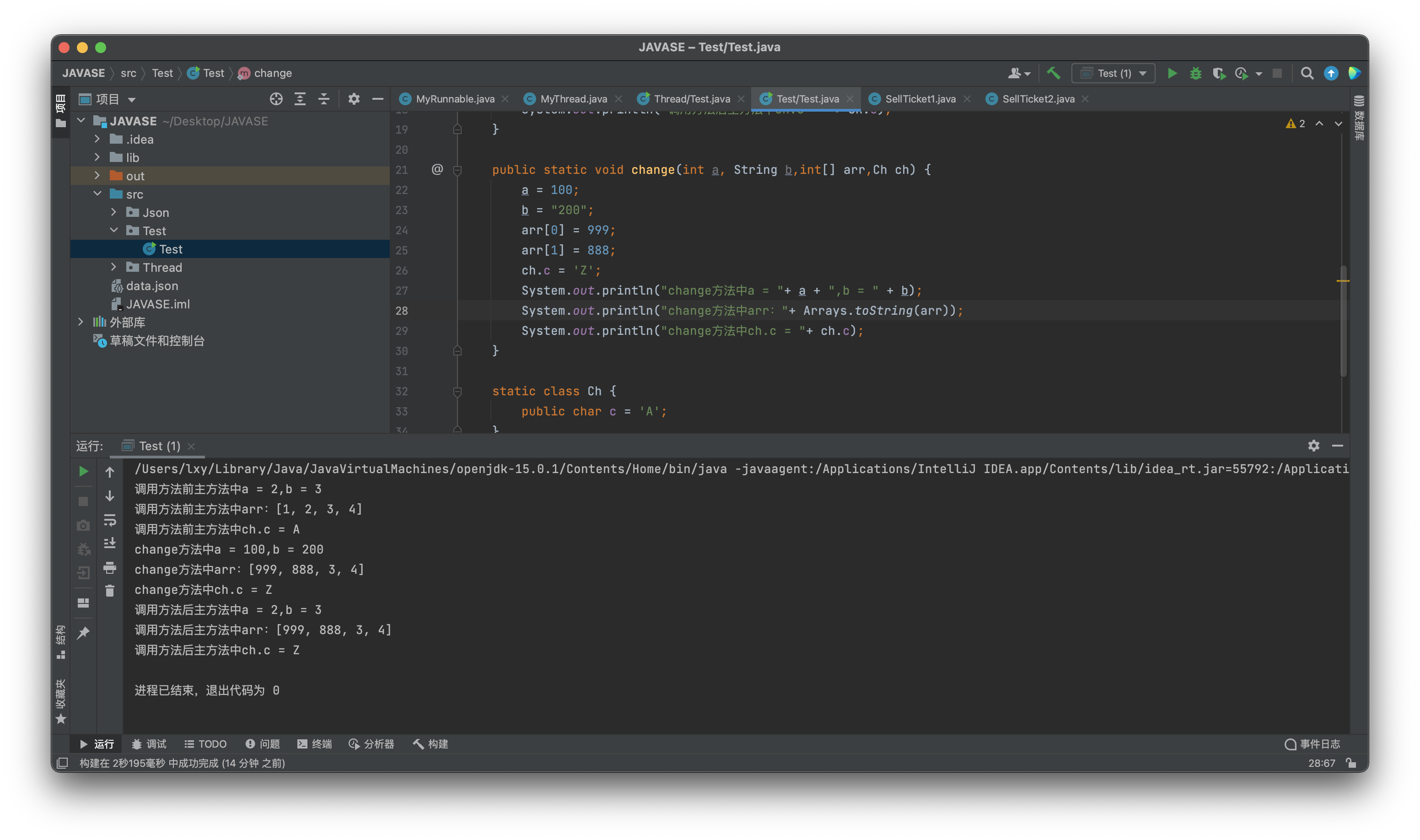Viewport: 1420px width, 840px height.
Task: Open the Test (1) run configuration dropdown
Action: pos(1113,74)
